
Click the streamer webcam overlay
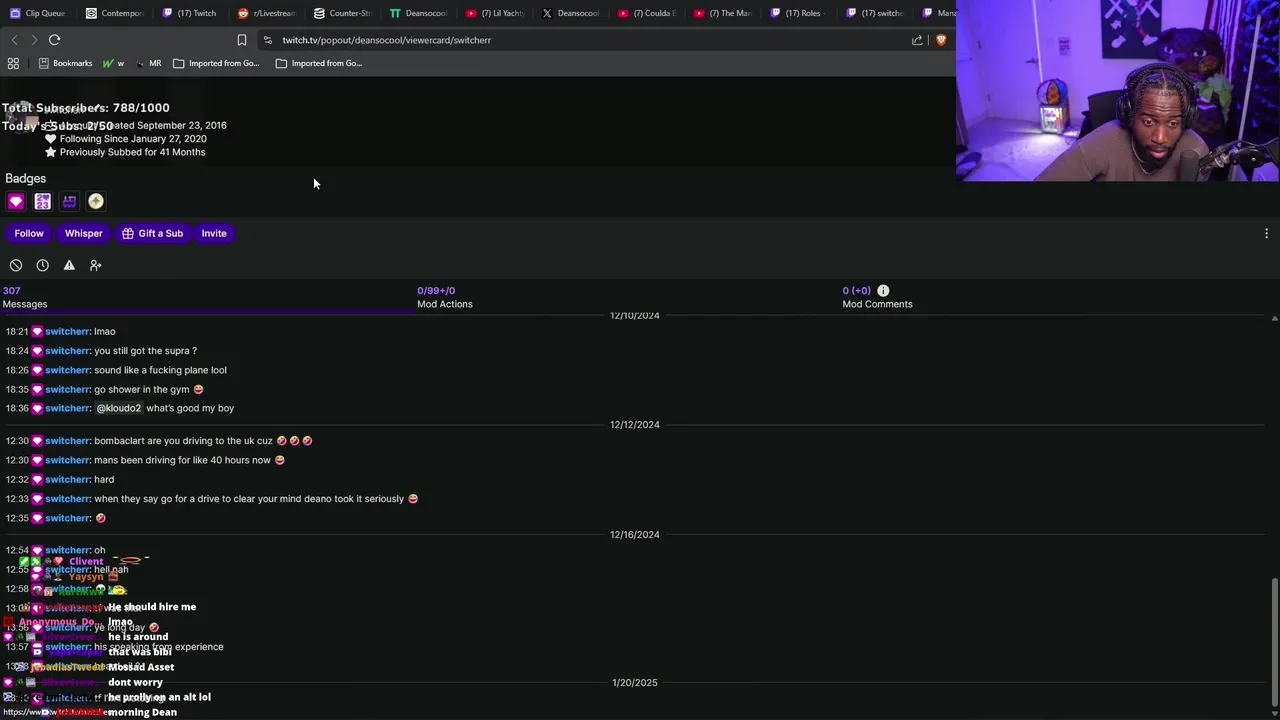click(x=1118, y=91)
